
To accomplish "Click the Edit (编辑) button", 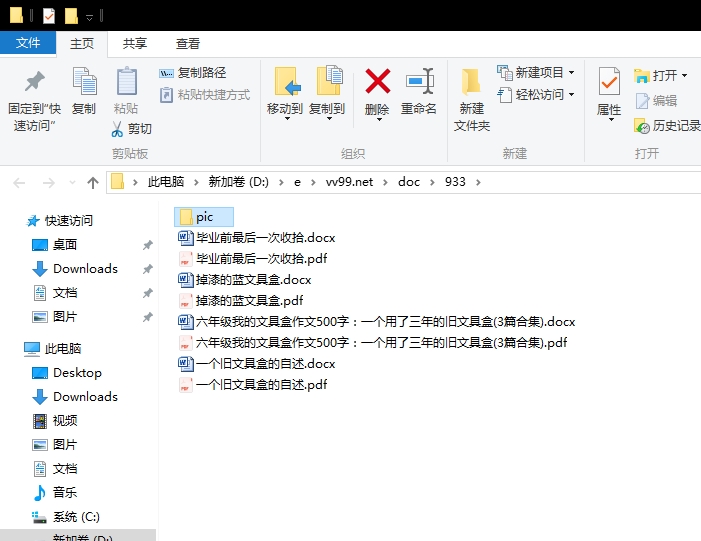I will pos(656,101).
